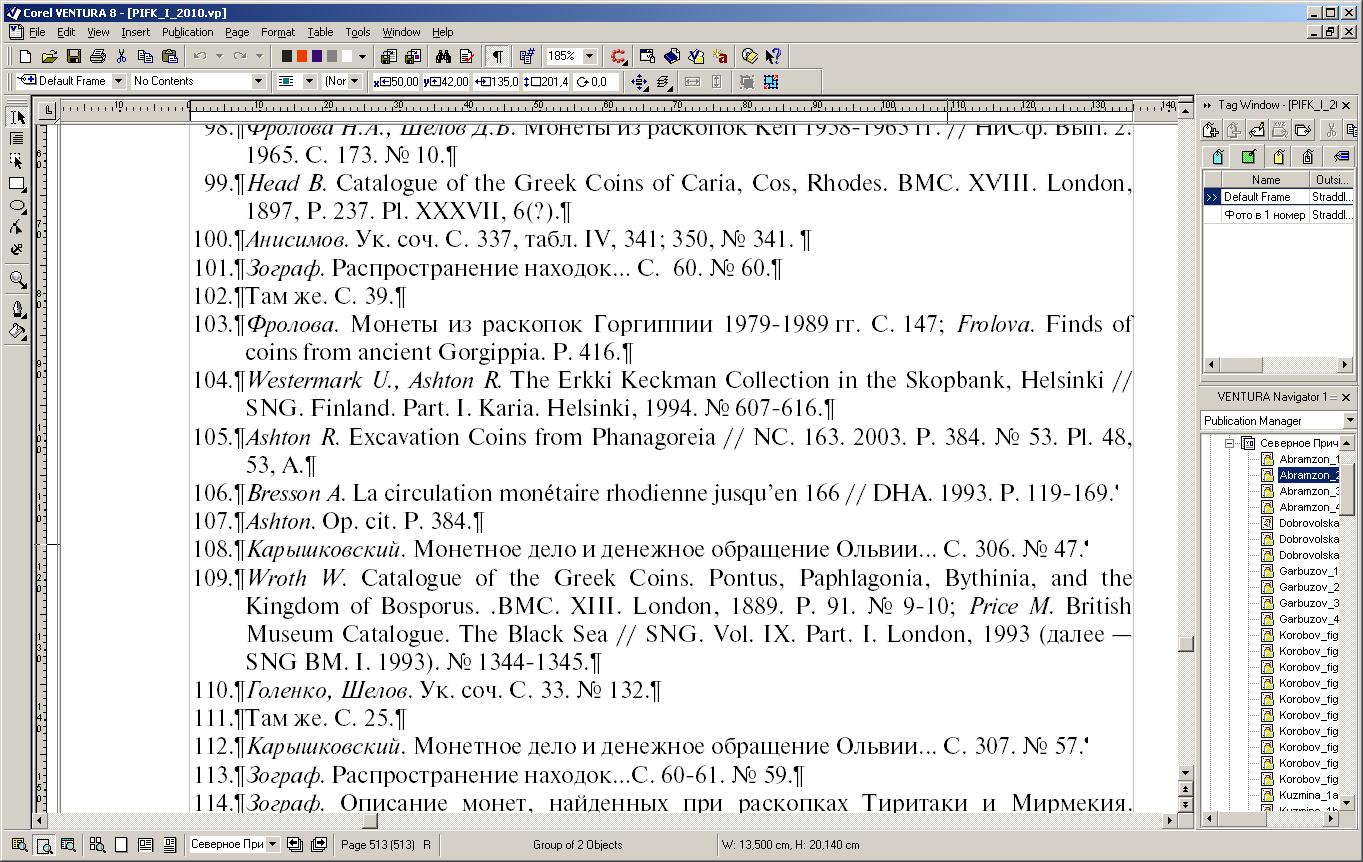Select Default Frame row in tag list
The height and width of the screenshot is (862, 1363).
coord(1279,197)
